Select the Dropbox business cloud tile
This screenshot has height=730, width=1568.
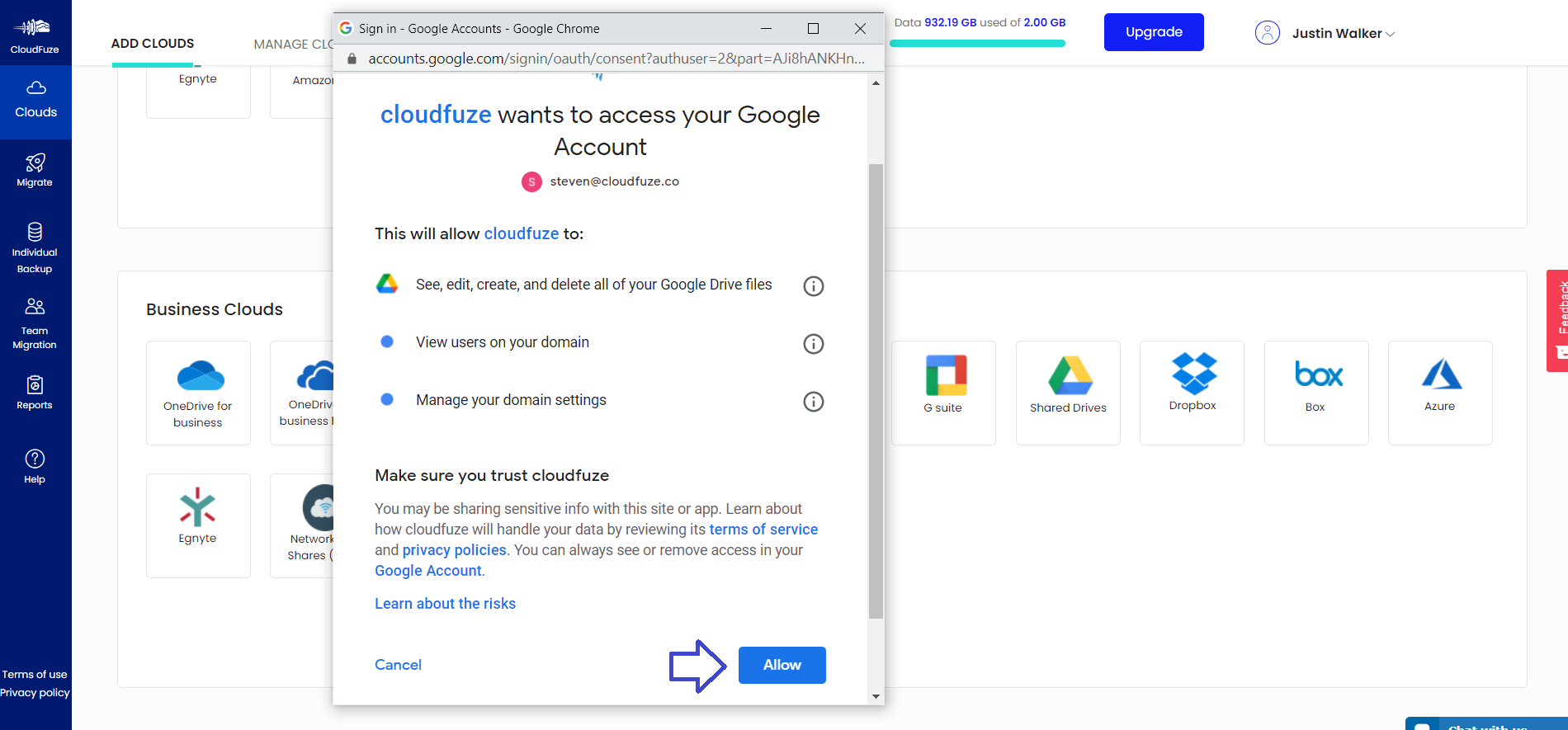pos(1192,393)
